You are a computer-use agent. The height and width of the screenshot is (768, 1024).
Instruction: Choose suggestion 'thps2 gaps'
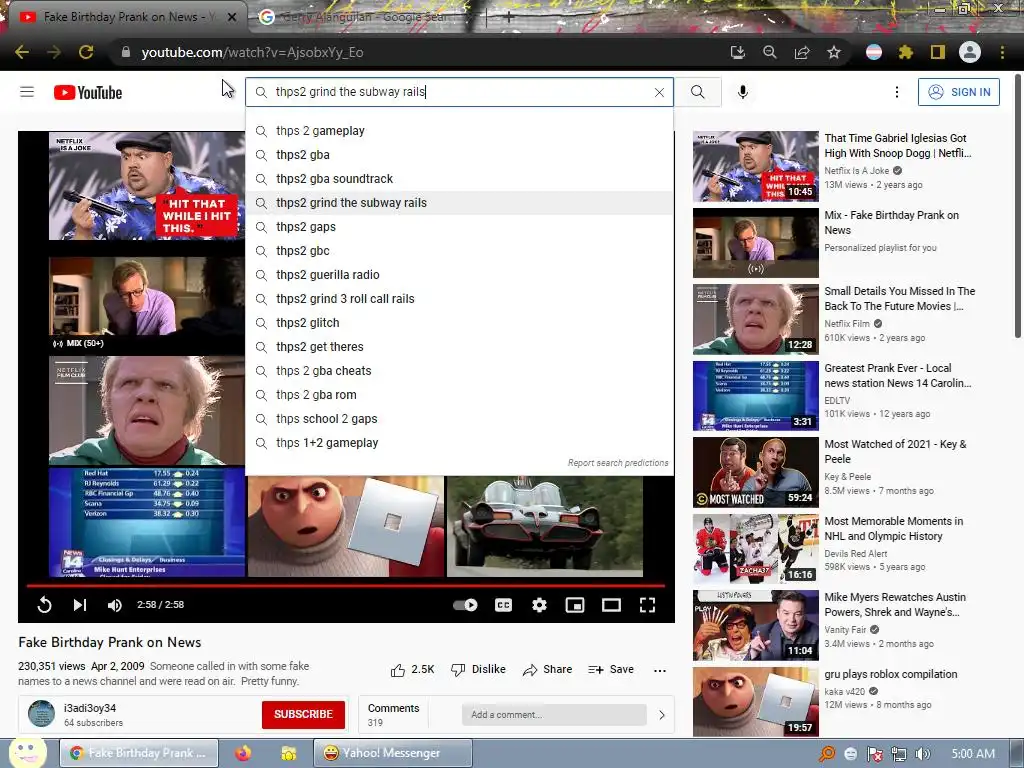tap(460, 227)
